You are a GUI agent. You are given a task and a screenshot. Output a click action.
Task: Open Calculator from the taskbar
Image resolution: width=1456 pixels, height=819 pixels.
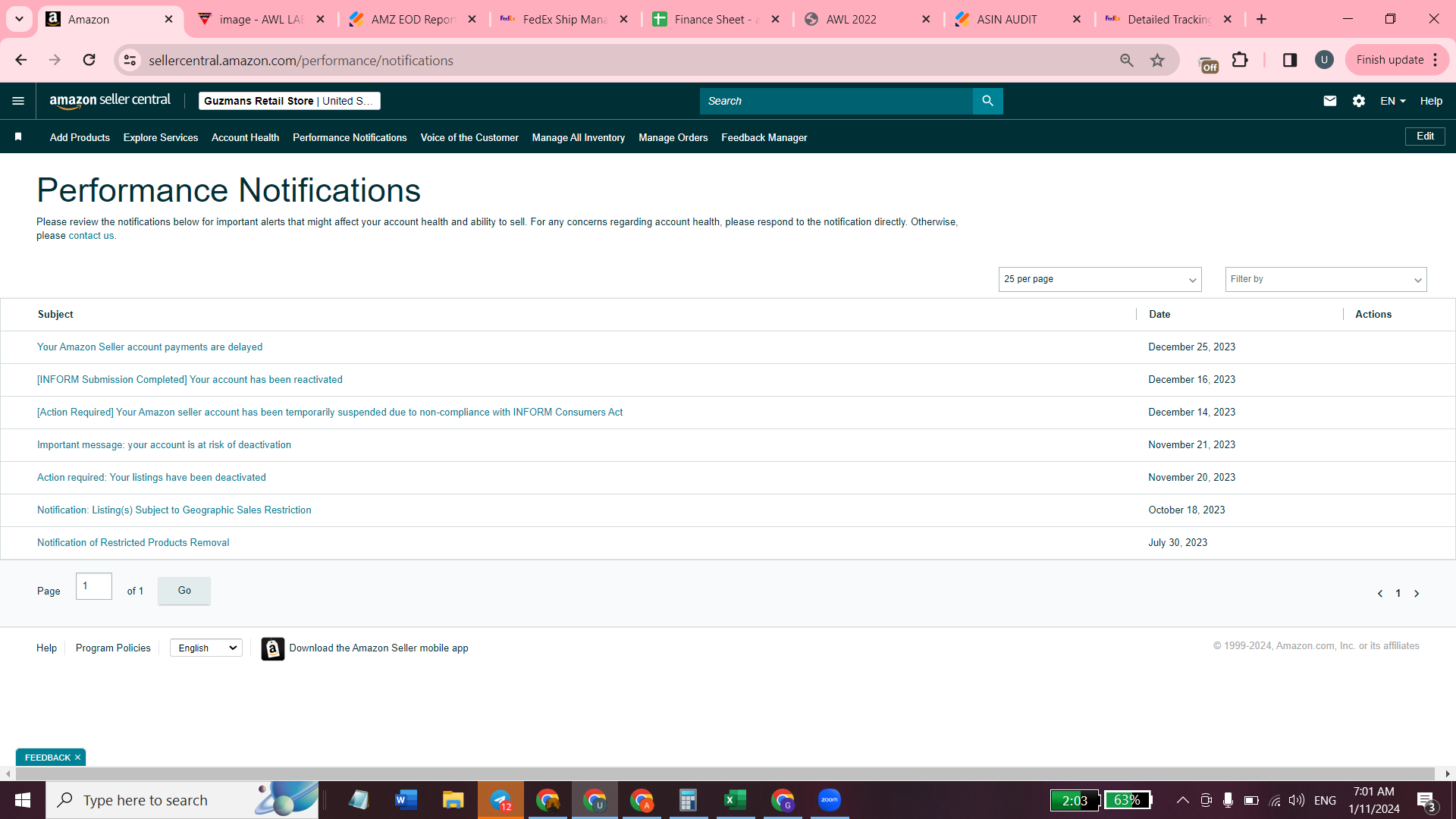[688, 800]
